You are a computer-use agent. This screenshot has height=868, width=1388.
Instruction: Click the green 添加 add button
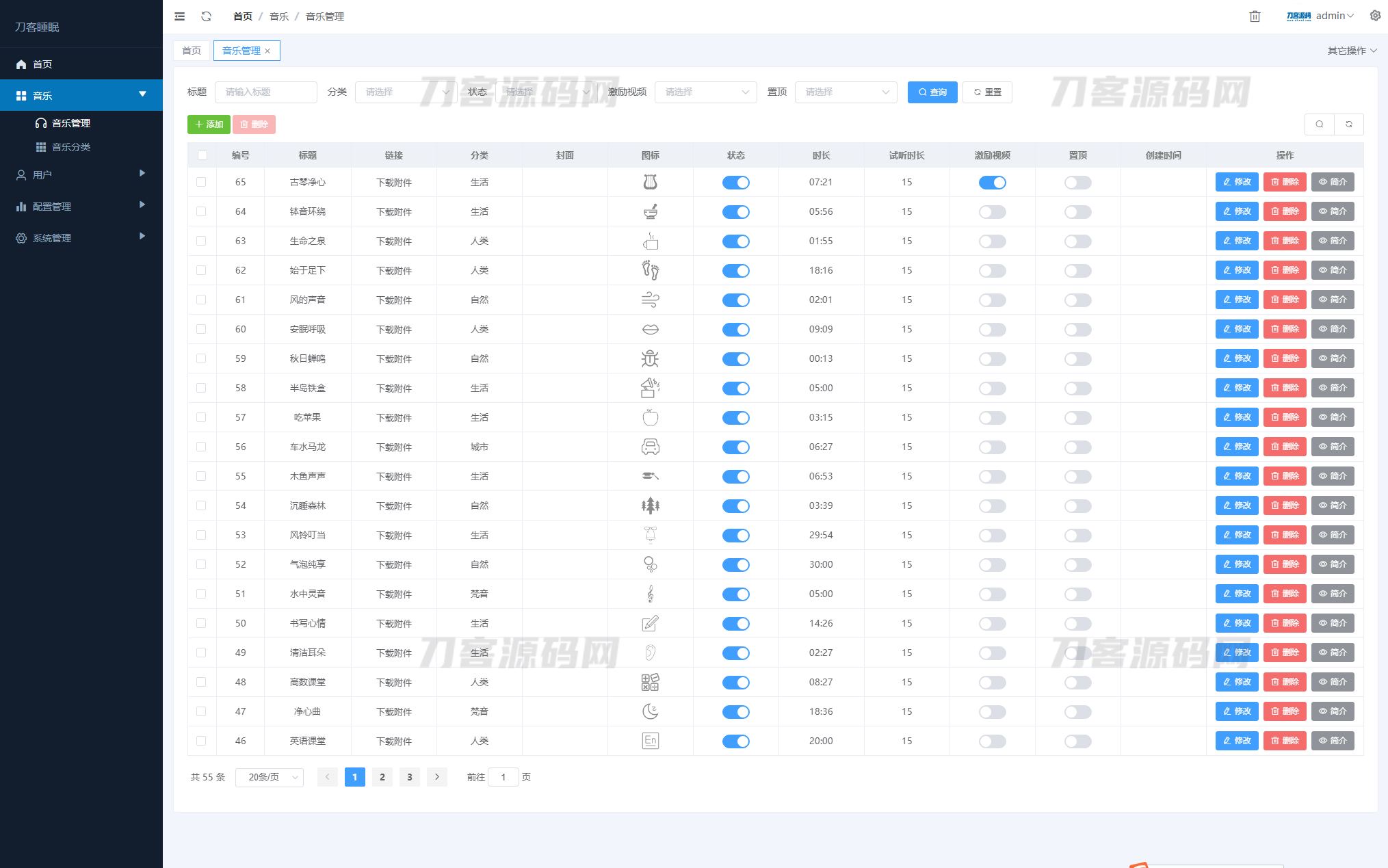tap(209, 124)
